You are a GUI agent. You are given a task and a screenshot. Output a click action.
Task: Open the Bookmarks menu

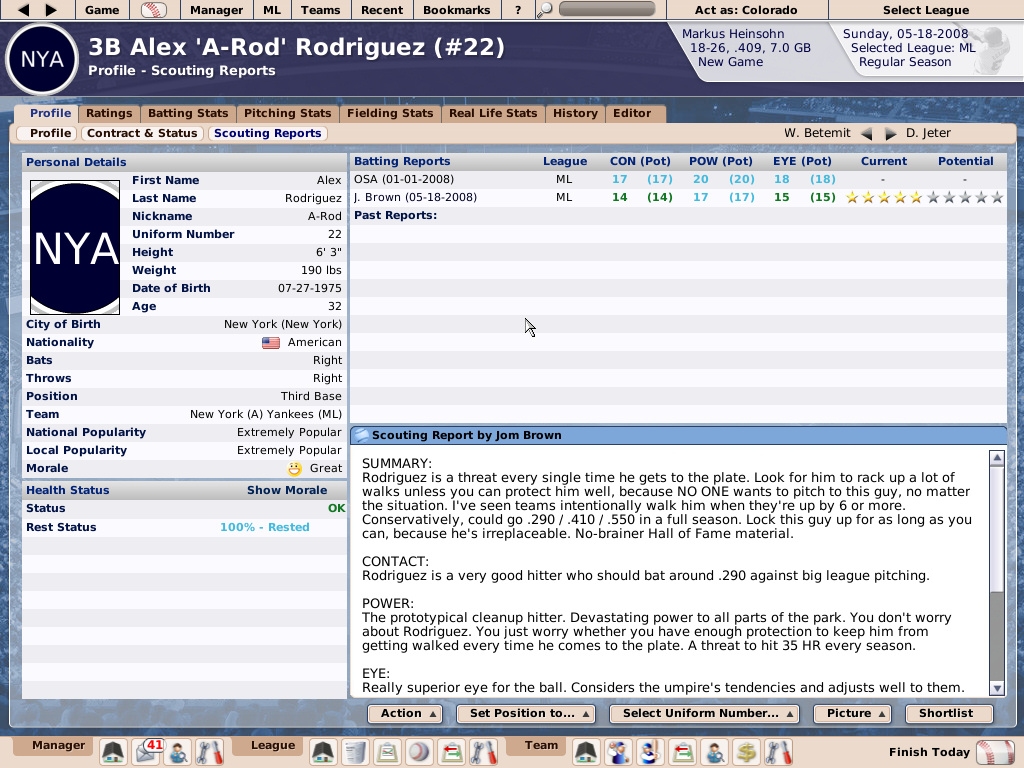[456, 10]
